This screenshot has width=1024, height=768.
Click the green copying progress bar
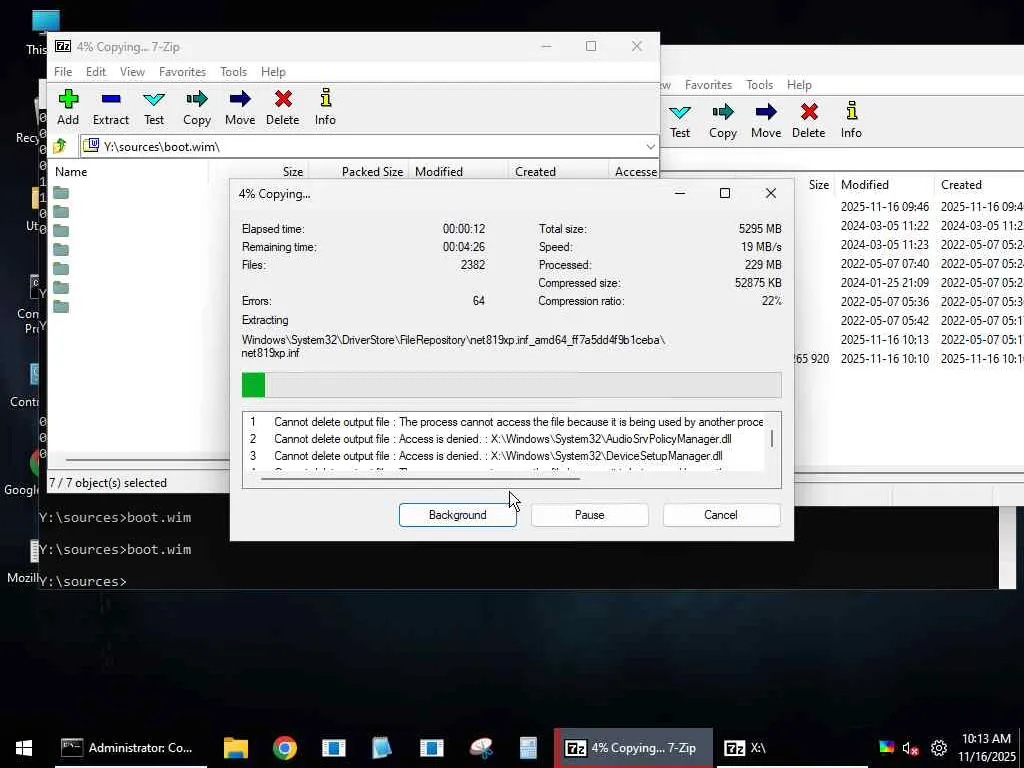pos(511,385)
